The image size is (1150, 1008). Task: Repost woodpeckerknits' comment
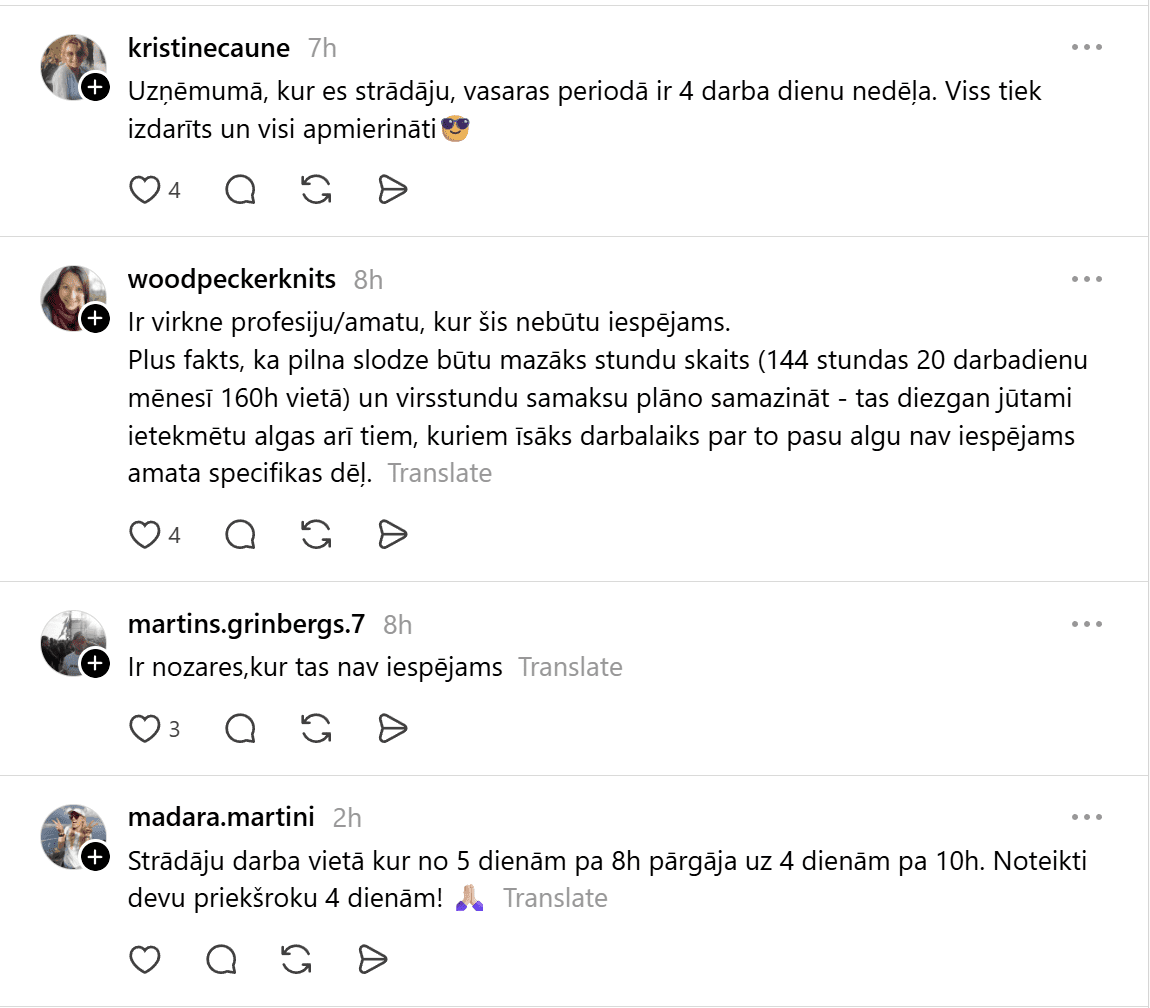pos(316,535)
